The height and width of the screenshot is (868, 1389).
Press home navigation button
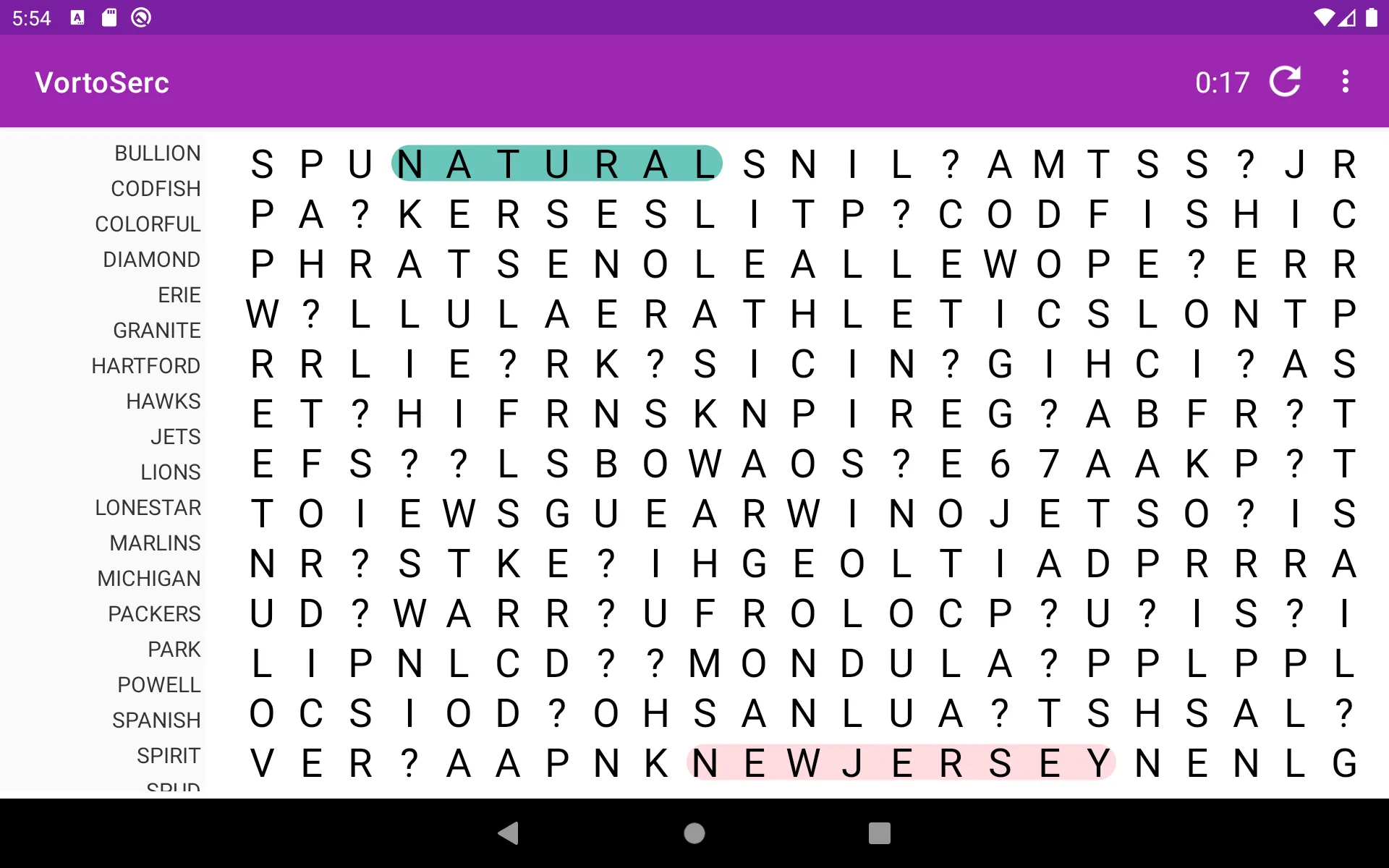point(694,835)
